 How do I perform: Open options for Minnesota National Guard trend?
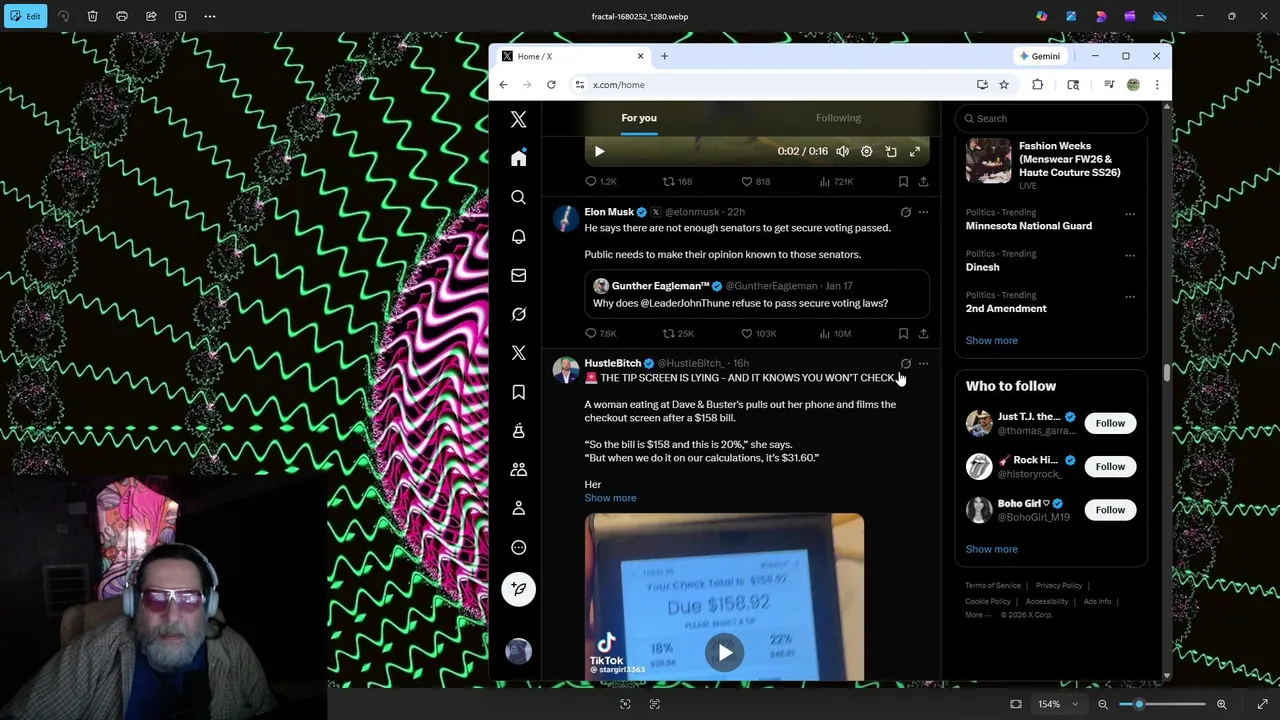coord(1130,214)
